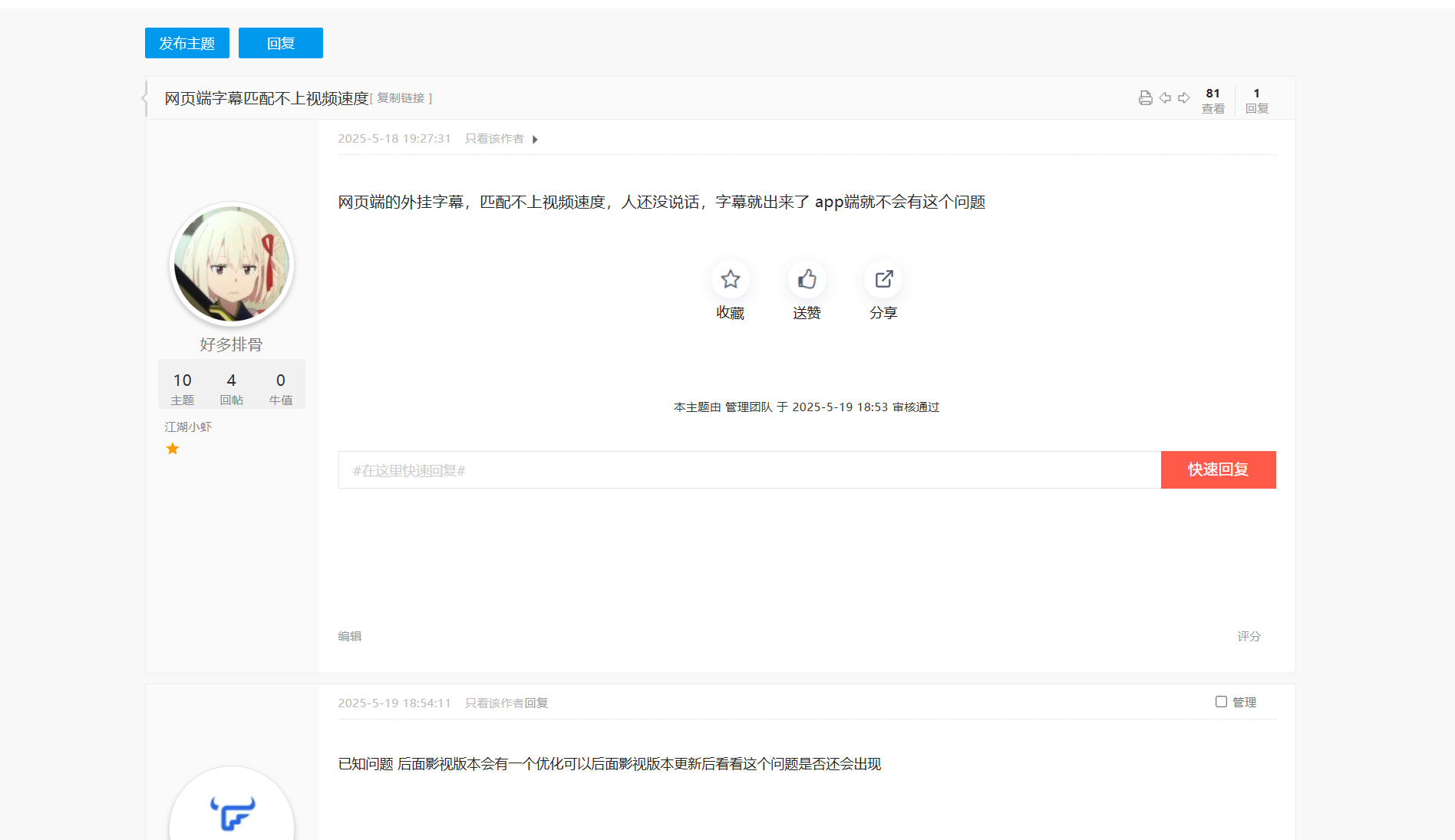Image resolution: width=1455 pixels, height=840 pixels.
Task: Open the 10 主题 count
Action: (x=183, y=389)
